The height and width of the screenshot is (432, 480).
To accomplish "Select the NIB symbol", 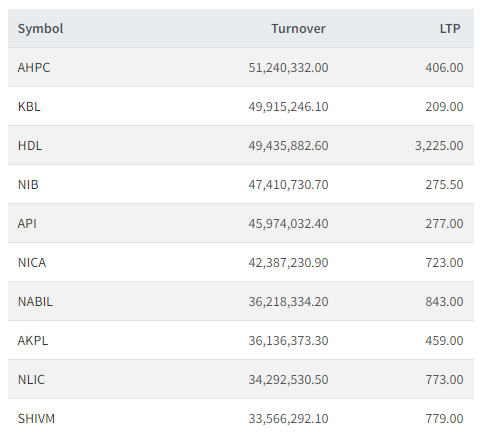I will [x=28, y=185].
